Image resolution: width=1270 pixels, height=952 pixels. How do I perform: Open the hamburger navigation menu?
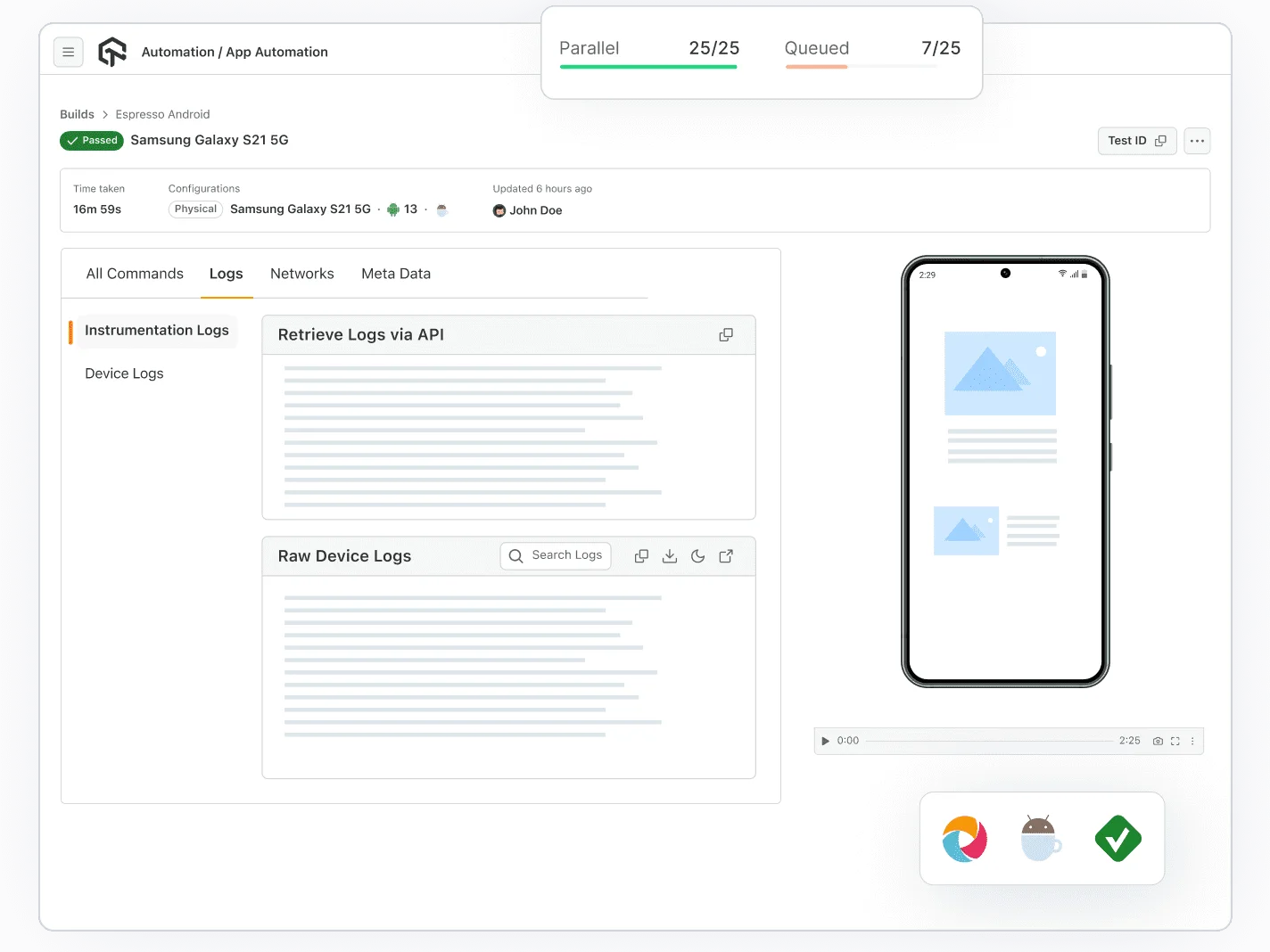pyautogui.click(x=69, y=52)
